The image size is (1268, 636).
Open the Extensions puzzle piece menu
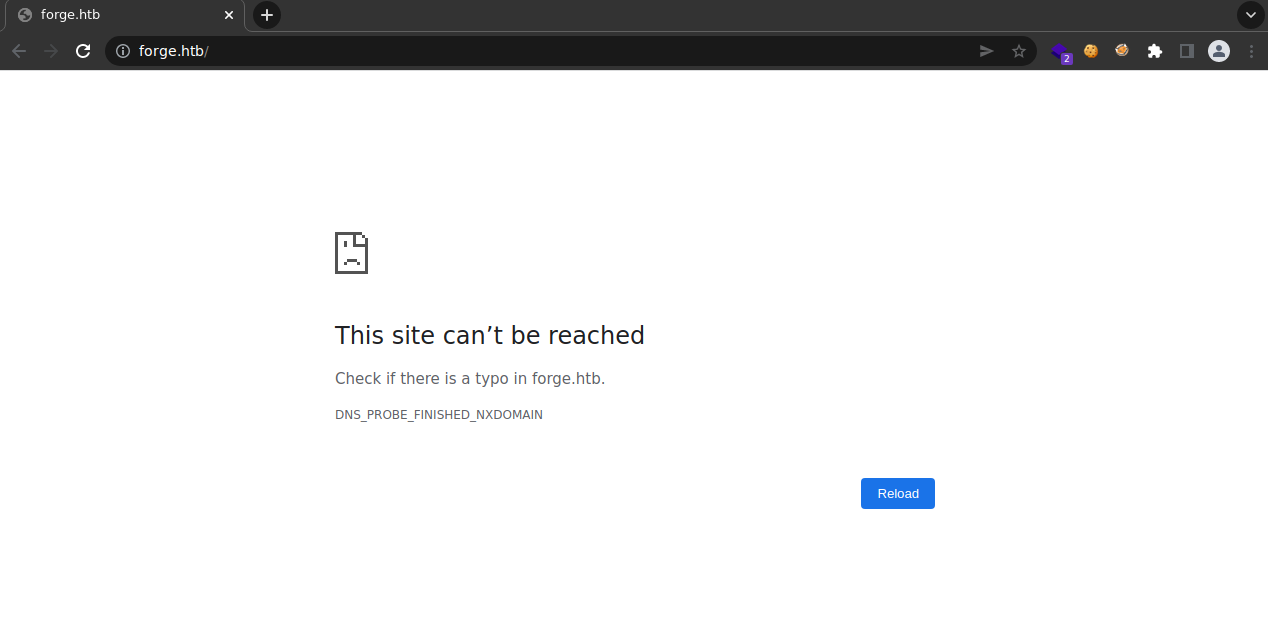tap(1154, 51)
